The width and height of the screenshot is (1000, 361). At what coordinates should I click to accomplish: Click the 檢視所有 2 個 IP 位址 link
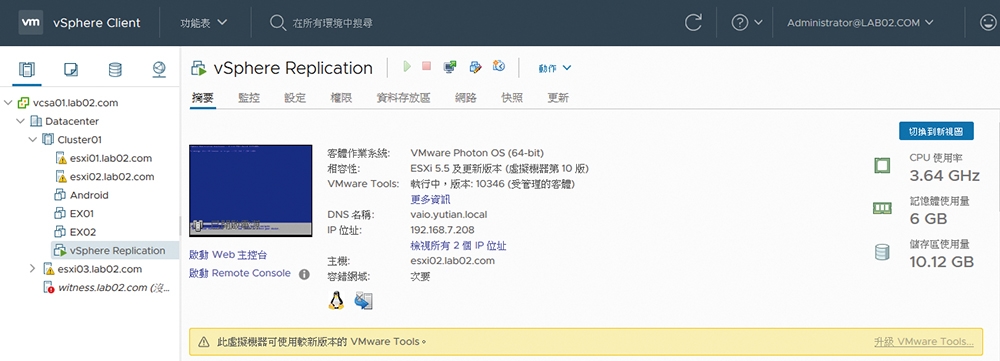click(458, 246)
